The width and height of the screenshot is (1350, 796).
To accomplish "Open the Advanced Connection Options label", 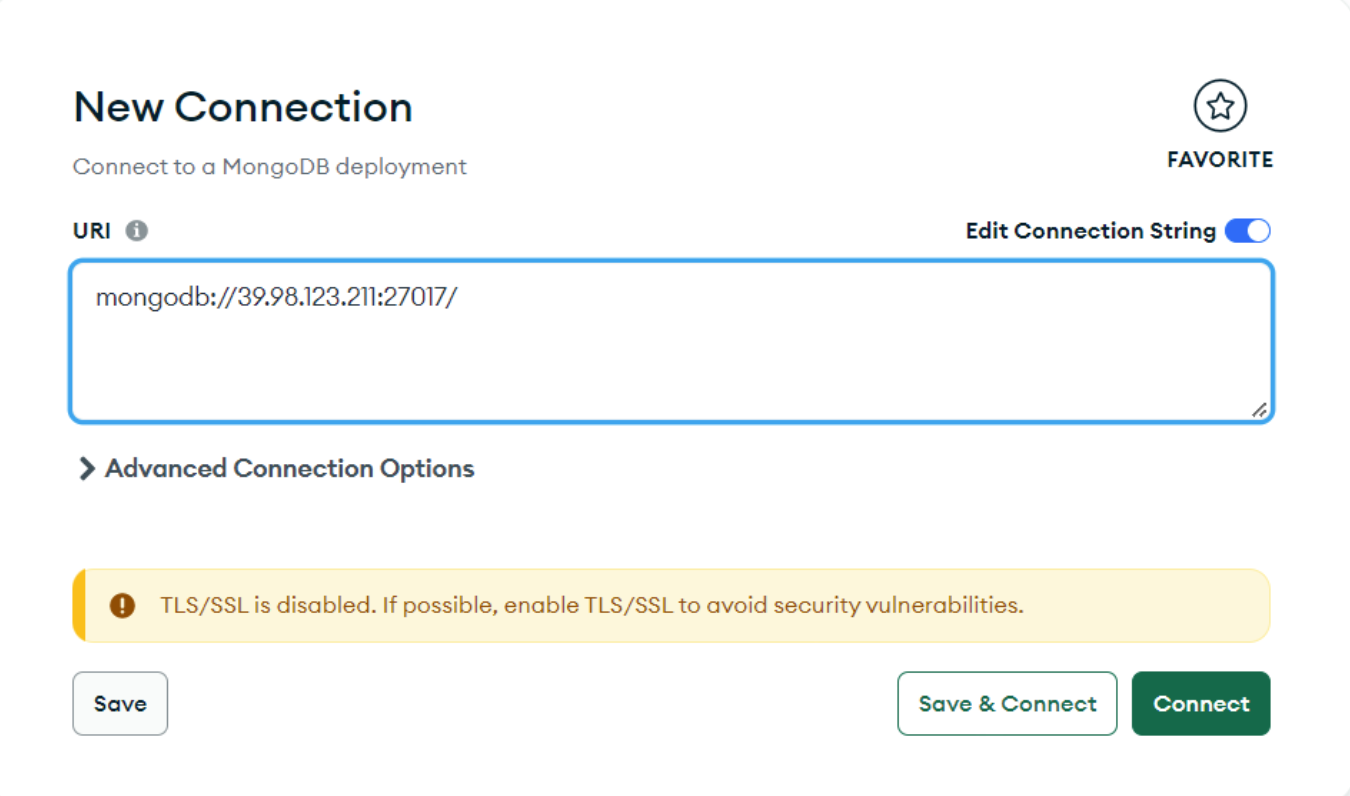I will point(289,469).
